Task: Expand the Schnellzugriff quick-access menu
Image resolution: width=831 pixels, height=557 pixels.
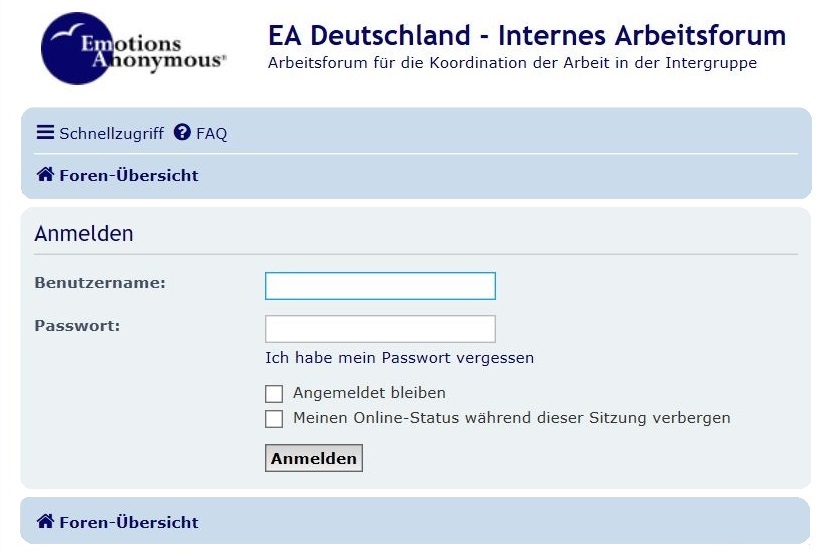Action: pyautogui.click(x=110, y=133)
